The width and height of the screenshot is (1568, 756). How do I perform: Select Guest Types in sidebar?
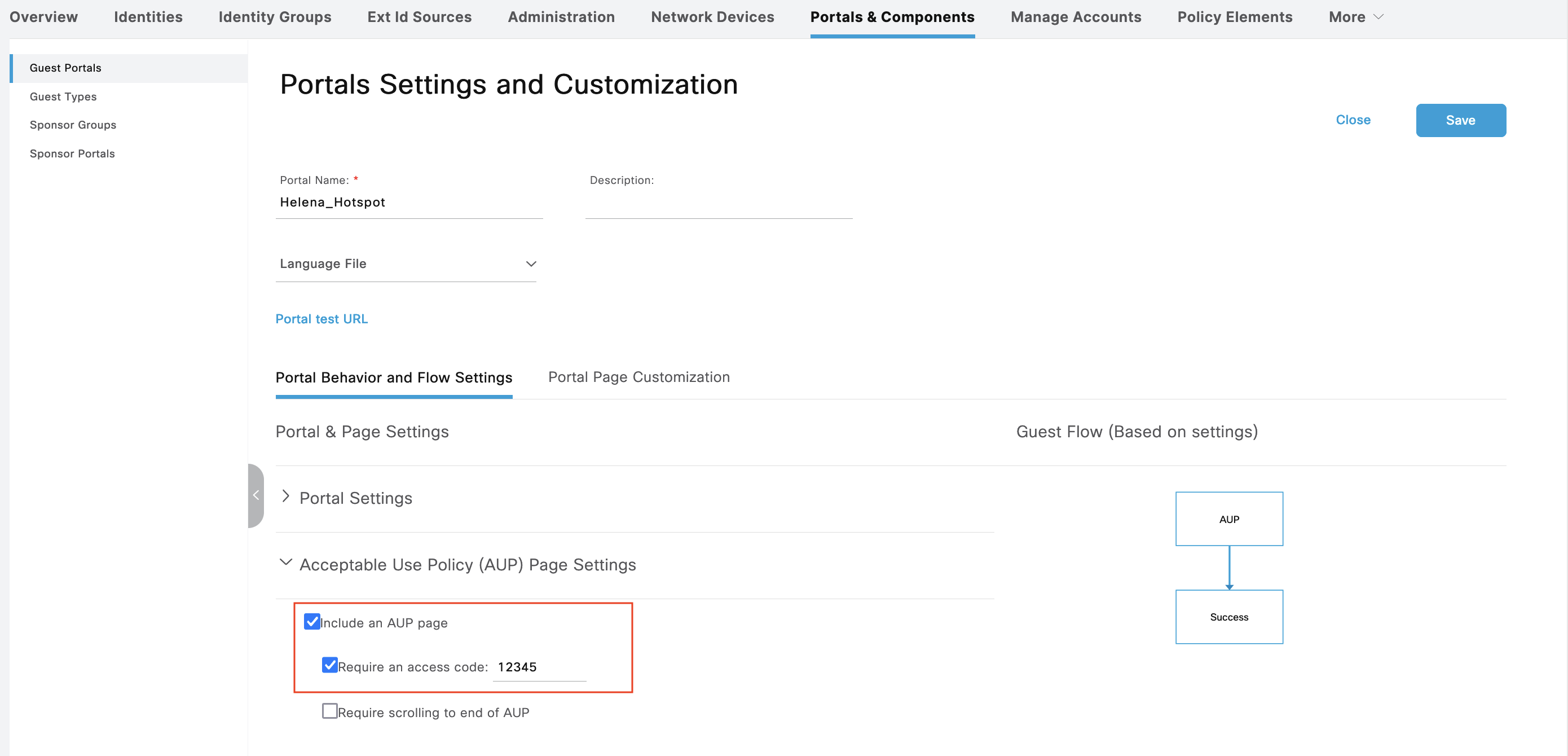(x=63, y=96)
